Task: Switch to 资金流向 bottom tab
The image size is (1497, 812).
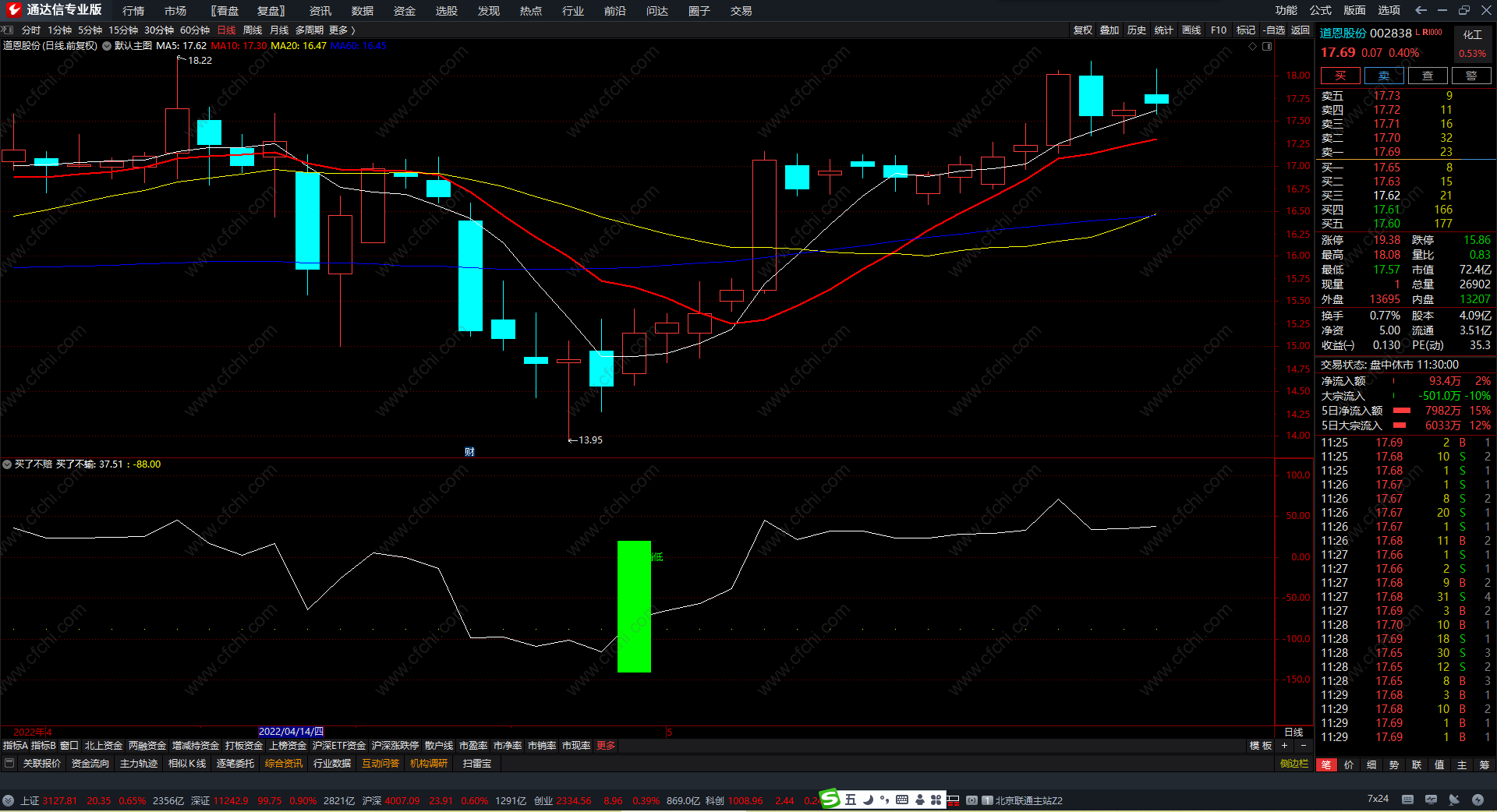Action: tap(90, 764)
